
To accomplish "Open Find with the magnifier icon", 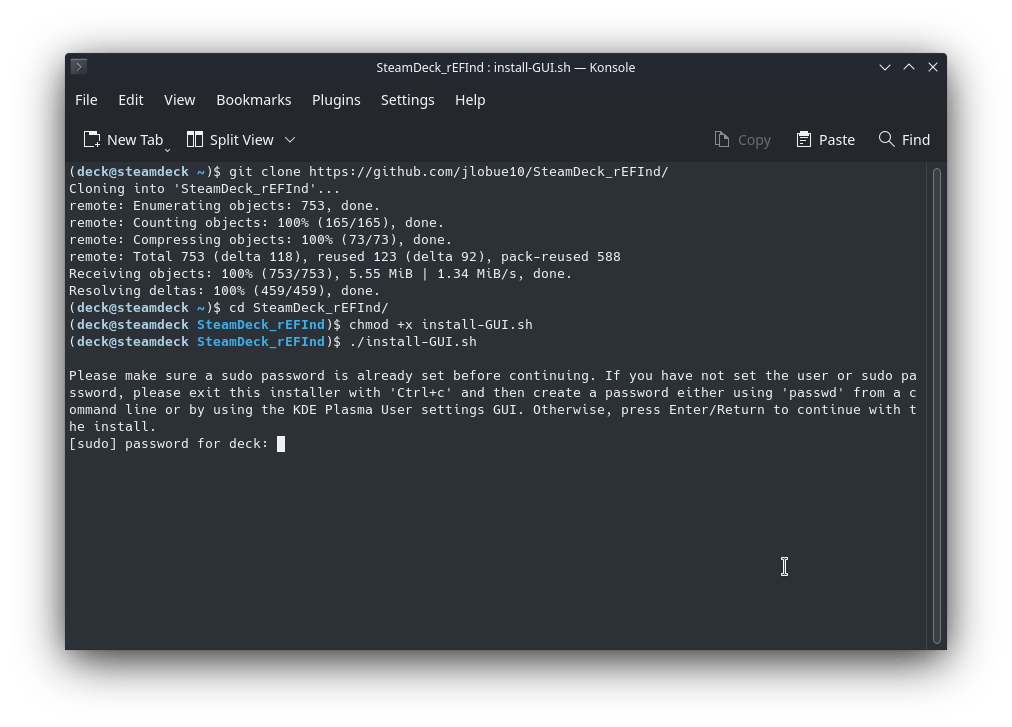I will [x=887, y=140].
